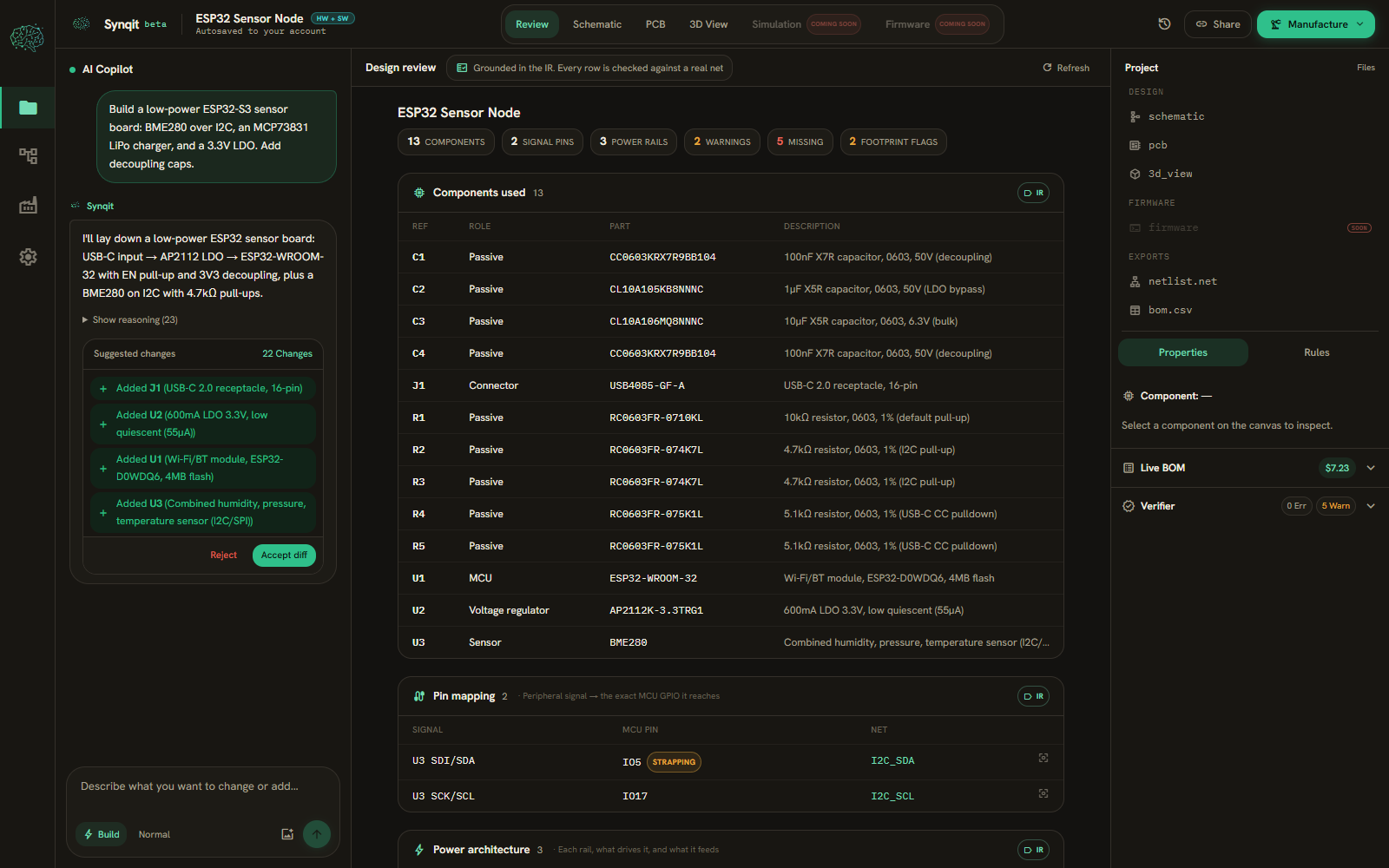Click the plus icon beside Added U3
This screenshot has height=868, width=1389.
[x=103, y=513]
